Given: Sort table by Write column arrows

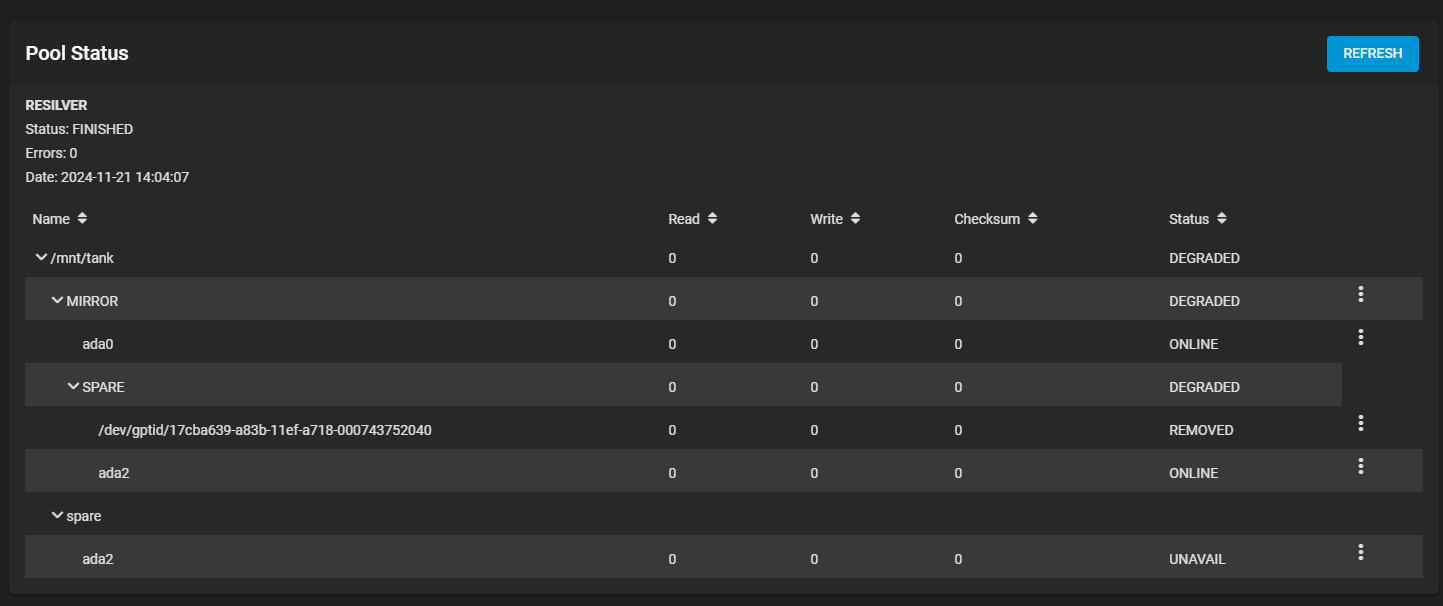Looking at the screenshot, I should coord(856,218).
